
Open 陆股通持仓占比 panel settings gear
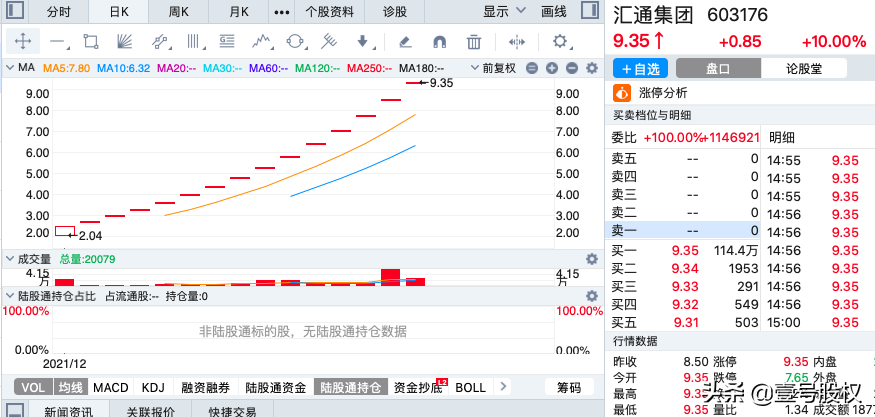click(592, 296)
